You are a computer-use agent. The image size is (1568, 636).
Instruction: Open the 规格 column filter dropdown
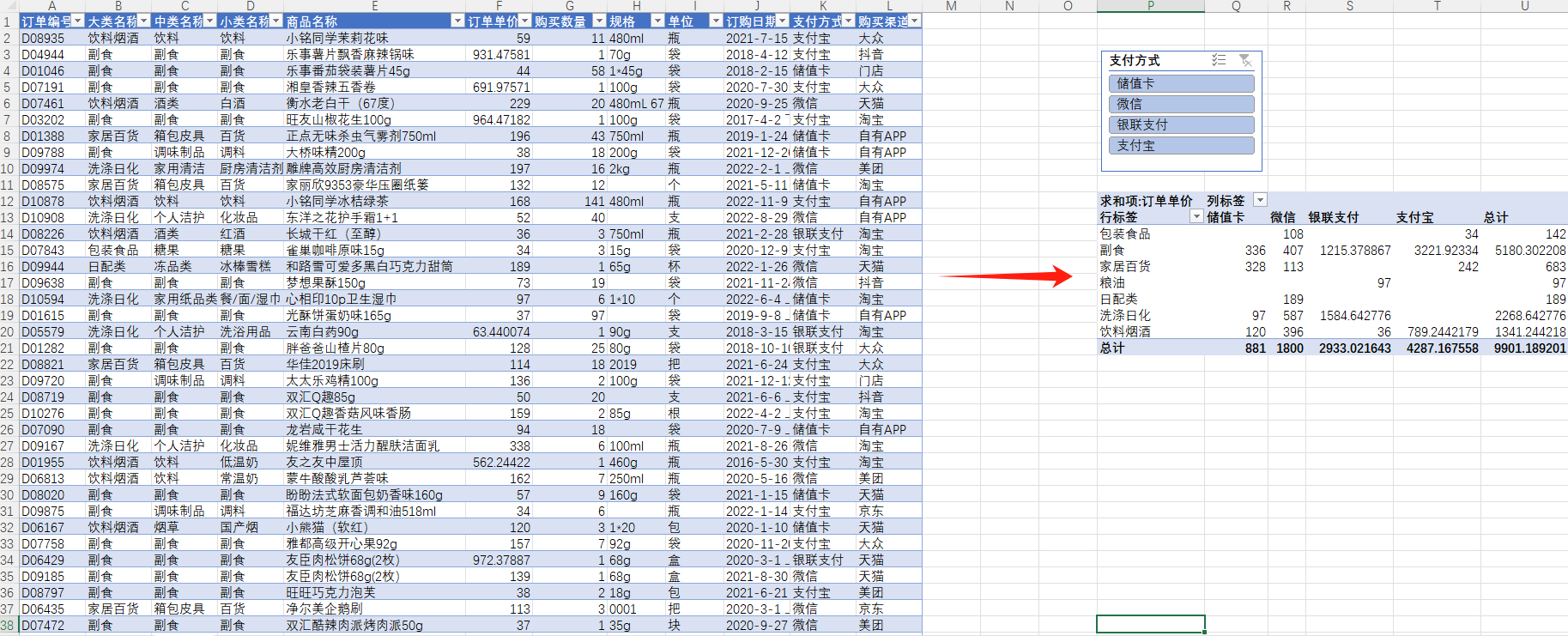pyautogui.click(x=658, y=21)
